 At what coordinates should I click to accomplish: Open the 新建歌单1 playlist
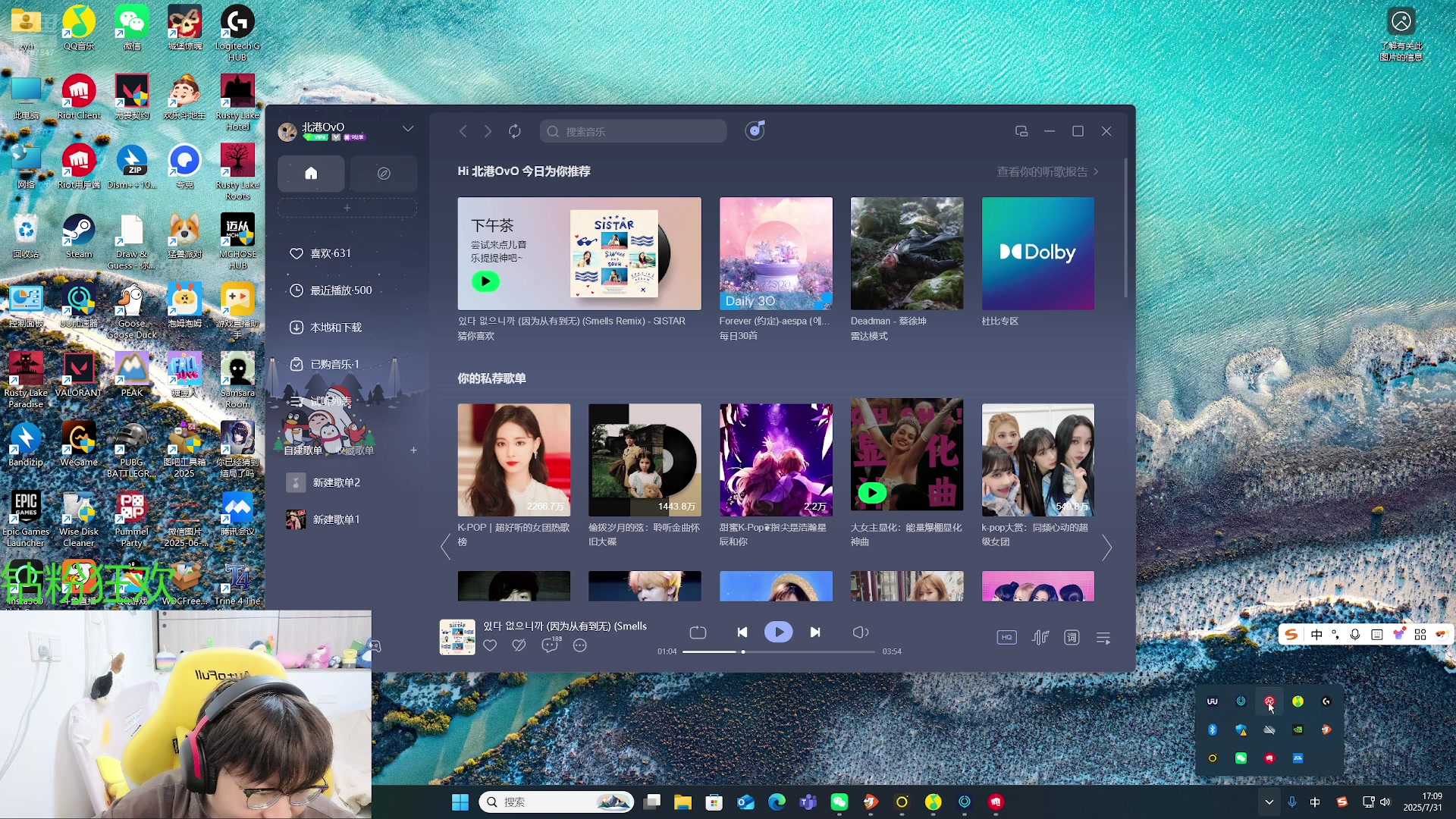(323, 519)
